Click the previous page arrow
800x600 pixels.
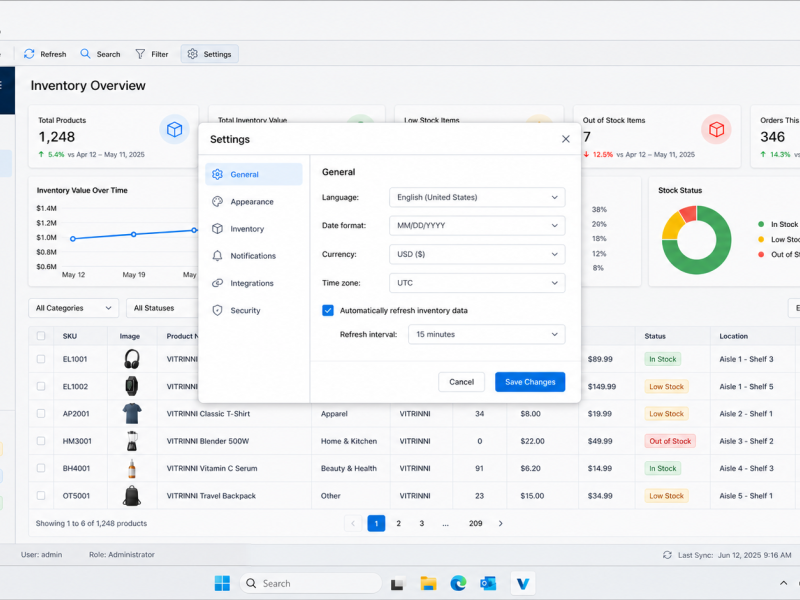pyautogui.click(x=353, y=523)
